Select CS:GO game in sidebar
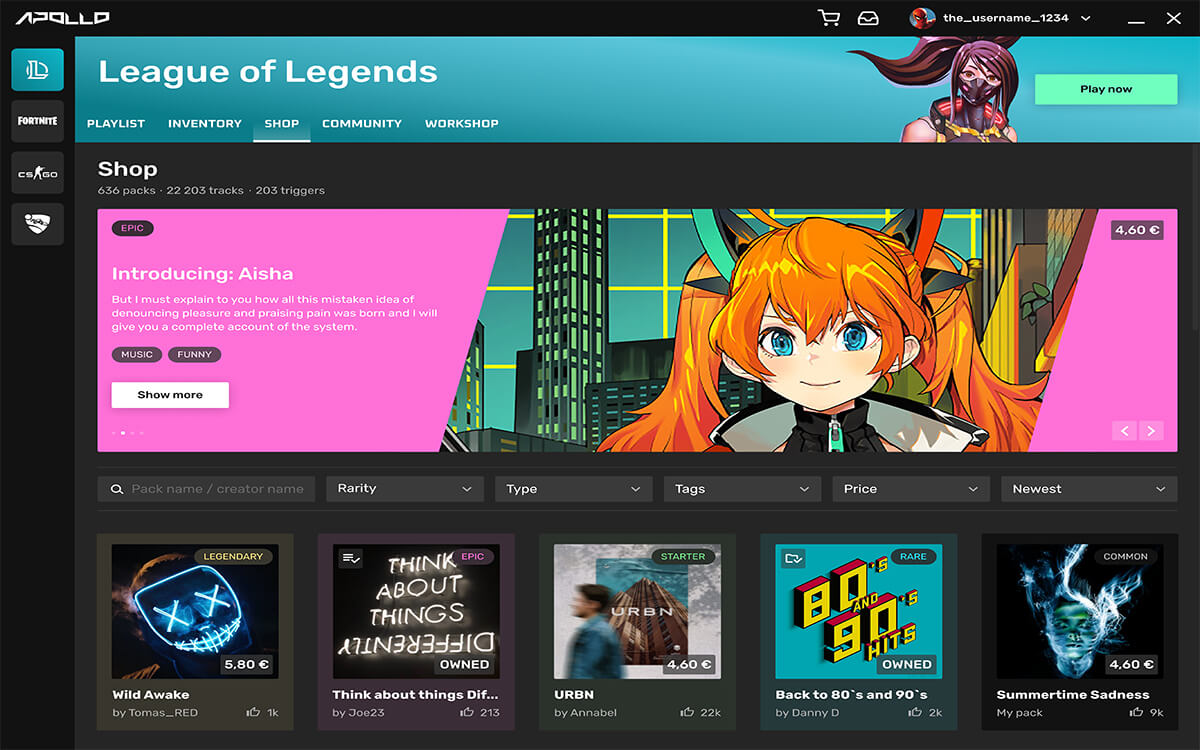The height and width of the screenshot is (750, 1200). point(37,173)
